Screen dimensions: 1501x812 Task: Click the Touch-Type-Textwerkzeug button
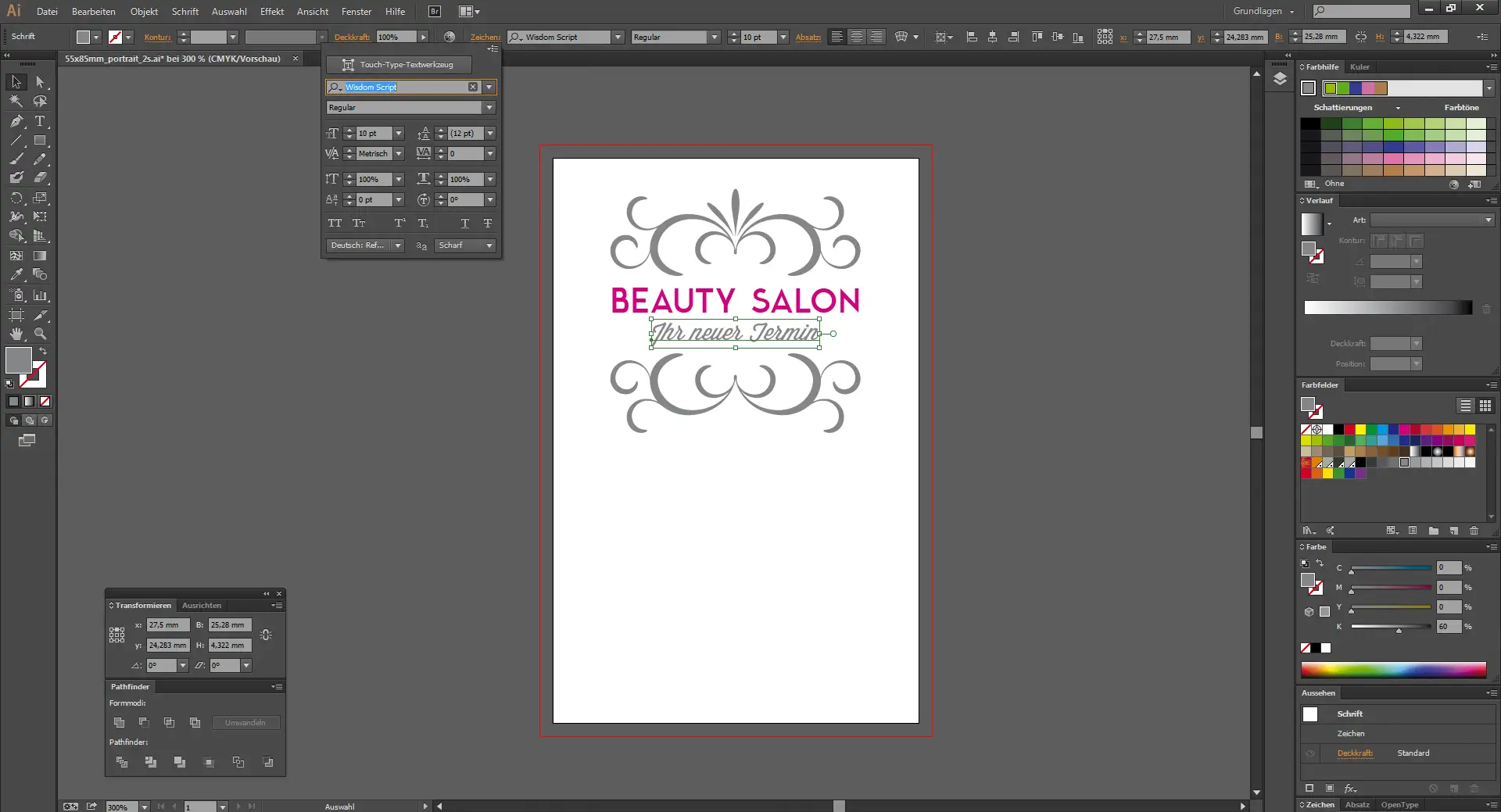(399, 65)
